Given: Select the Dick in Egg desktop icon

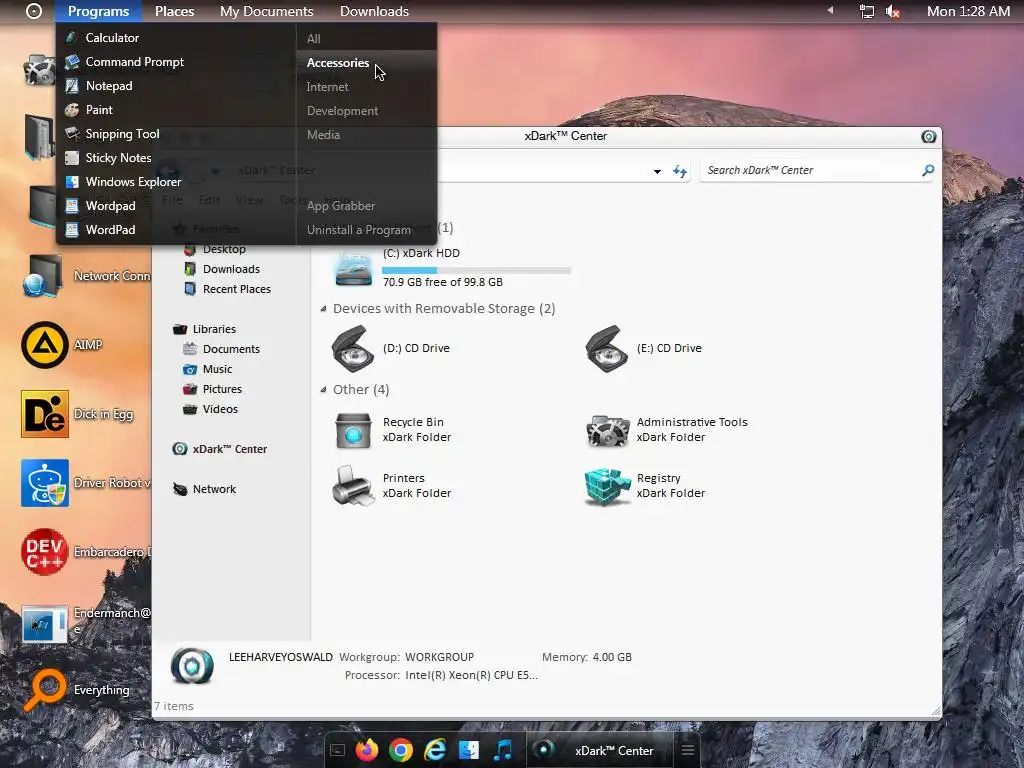Looking at the screenshot, I should coord(44,414).
